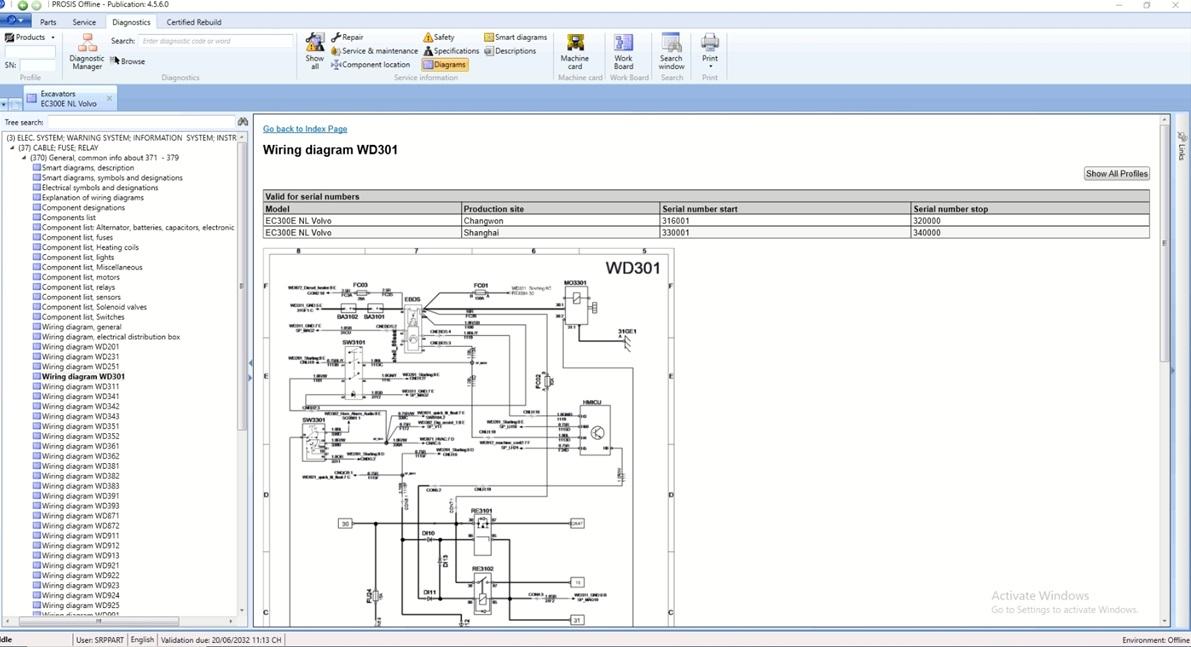Collapse the (37) CABLE; FUSE; RELAY node

point(12,148)
